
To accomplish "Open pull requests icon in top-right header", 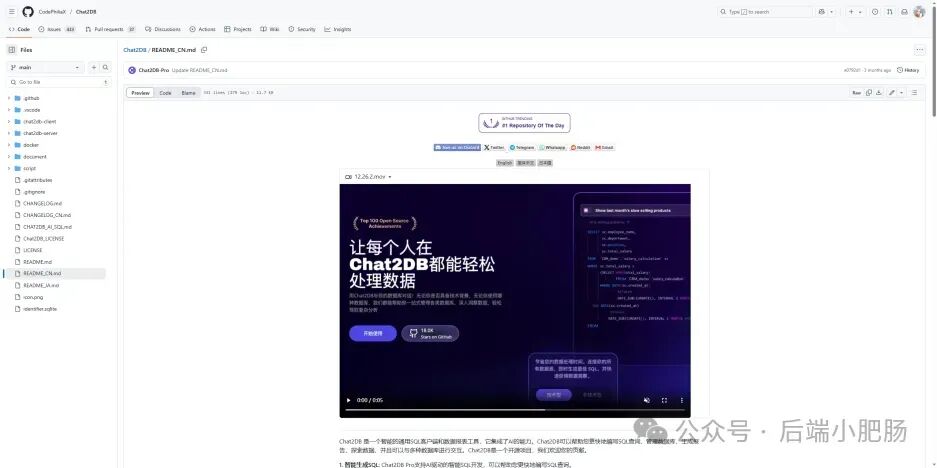I will [890, 11].
